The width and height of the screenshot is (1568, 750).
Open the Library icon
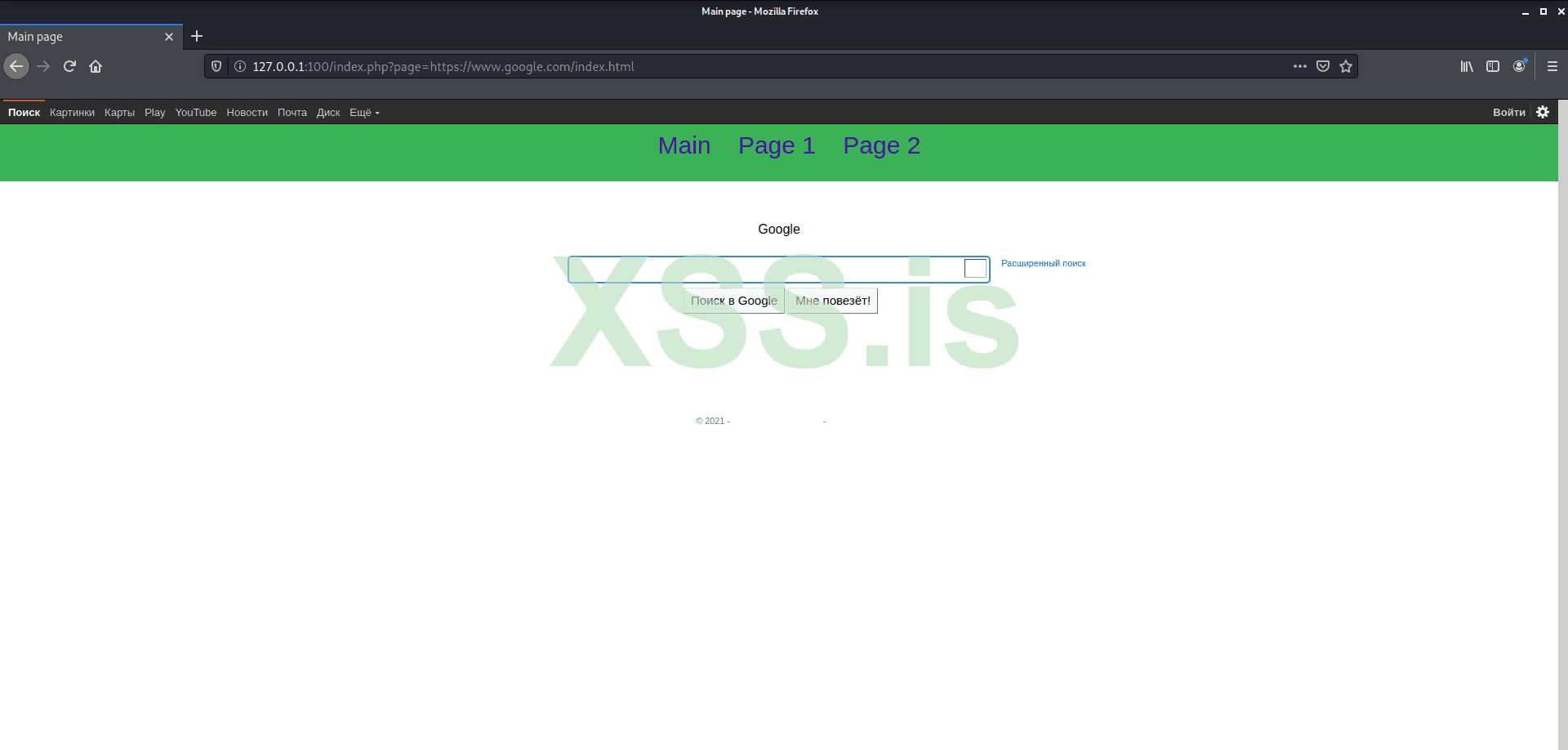coord(1467,66)
